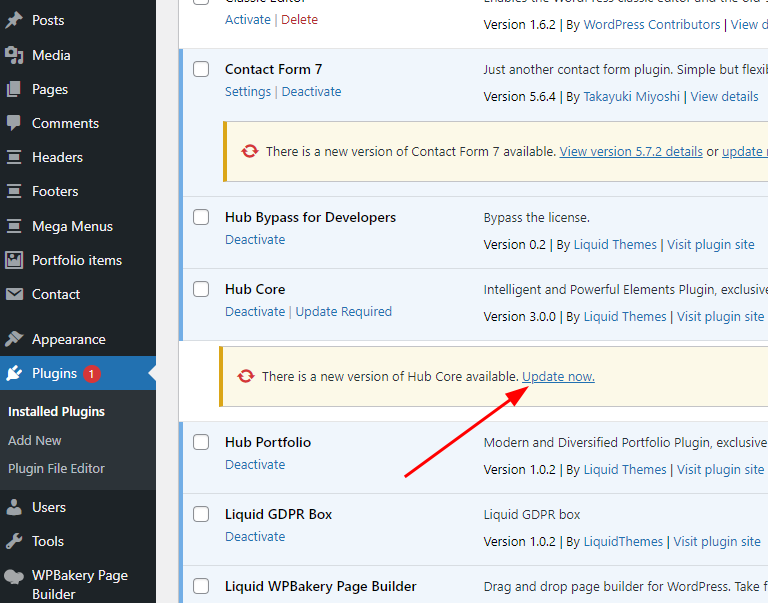View version 5.7.2 details
Viewport: 768px width, 603px height.
click(x=631, y=151)
